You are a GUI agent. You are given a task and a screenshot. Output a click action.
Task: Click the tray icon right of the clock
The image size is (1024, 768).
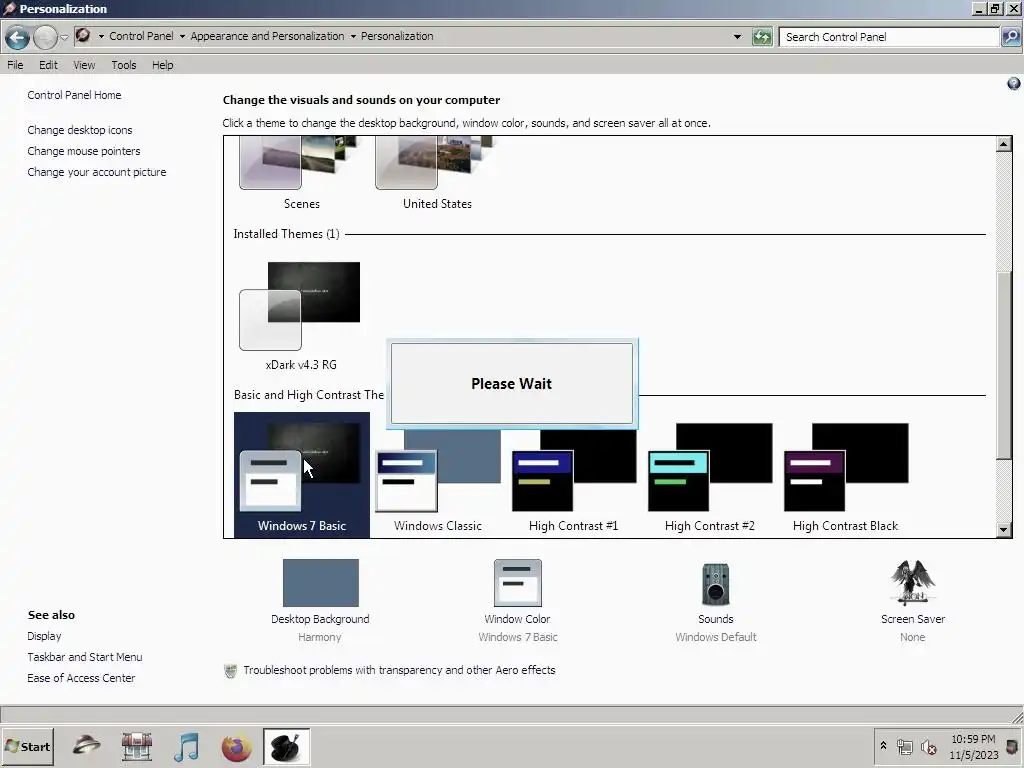(x=1012, y=746)
